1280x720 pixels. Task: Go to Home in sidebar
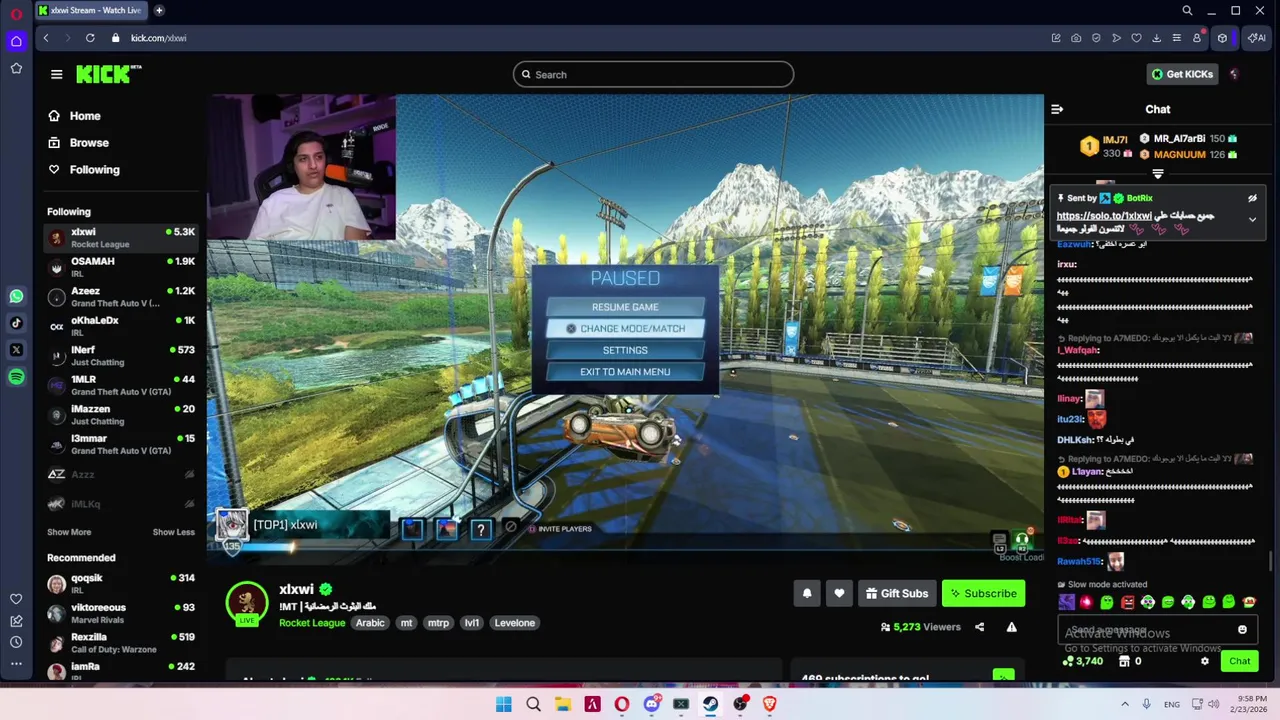(85, 116)
